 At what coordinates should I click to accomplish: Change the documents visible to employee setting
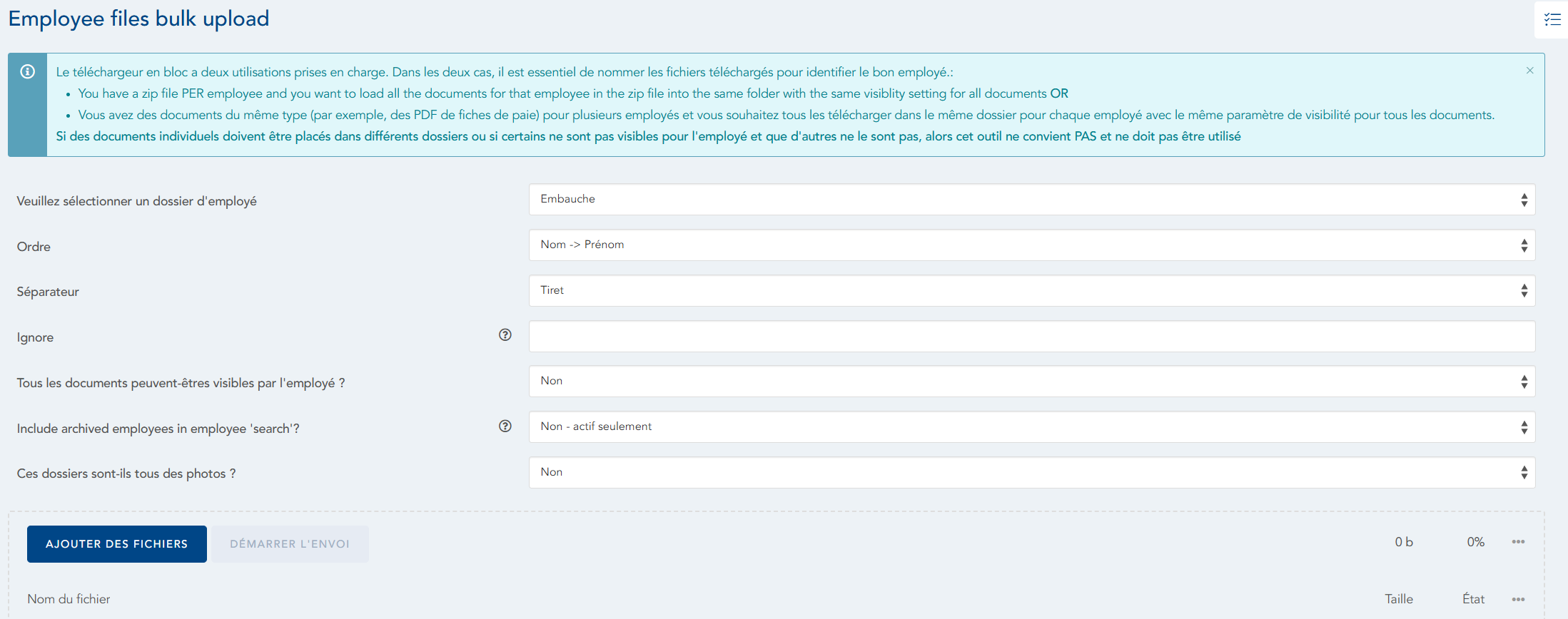point(1031,382)
